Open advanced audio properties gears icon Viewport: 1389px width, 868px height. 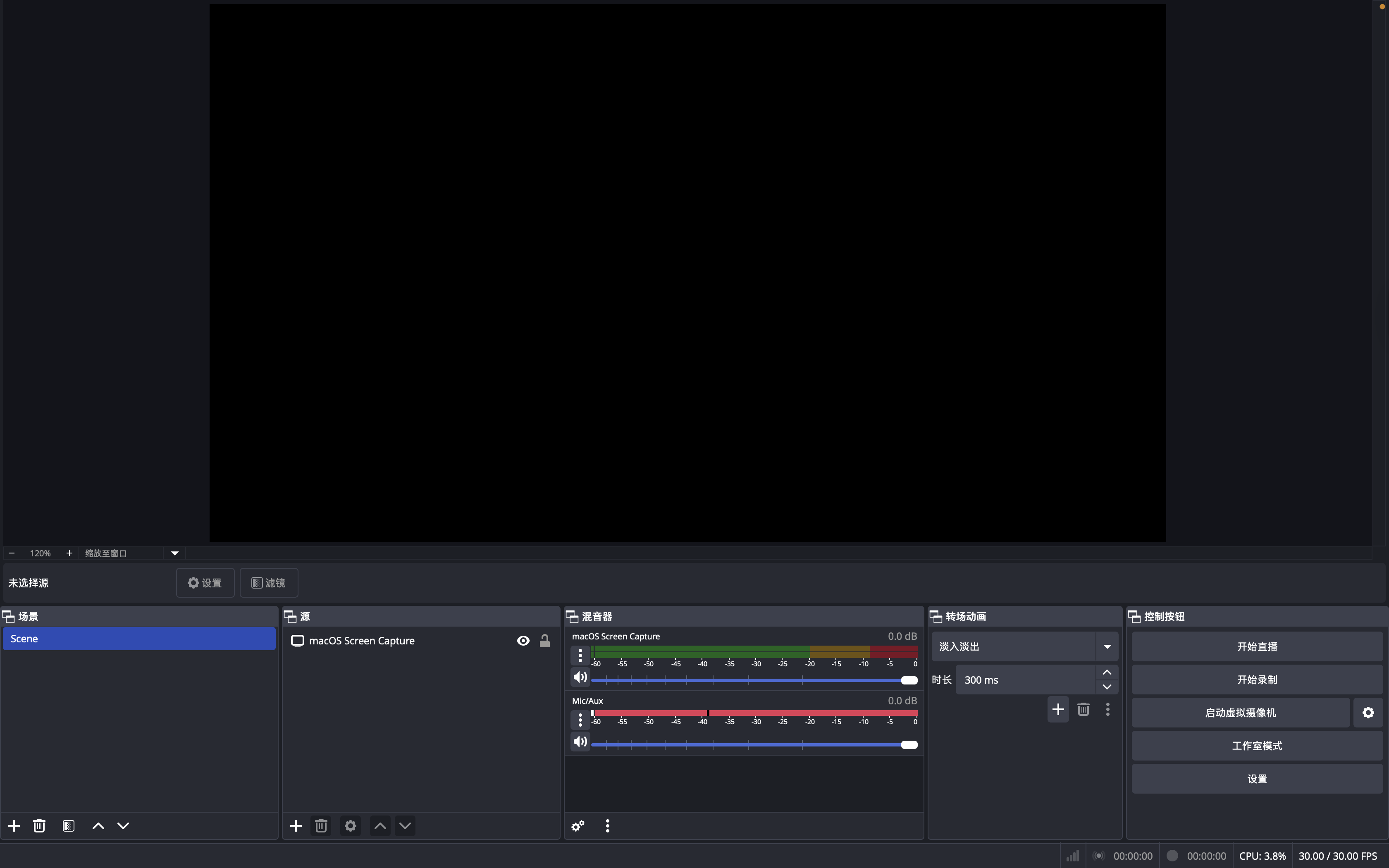pos(578,825)
